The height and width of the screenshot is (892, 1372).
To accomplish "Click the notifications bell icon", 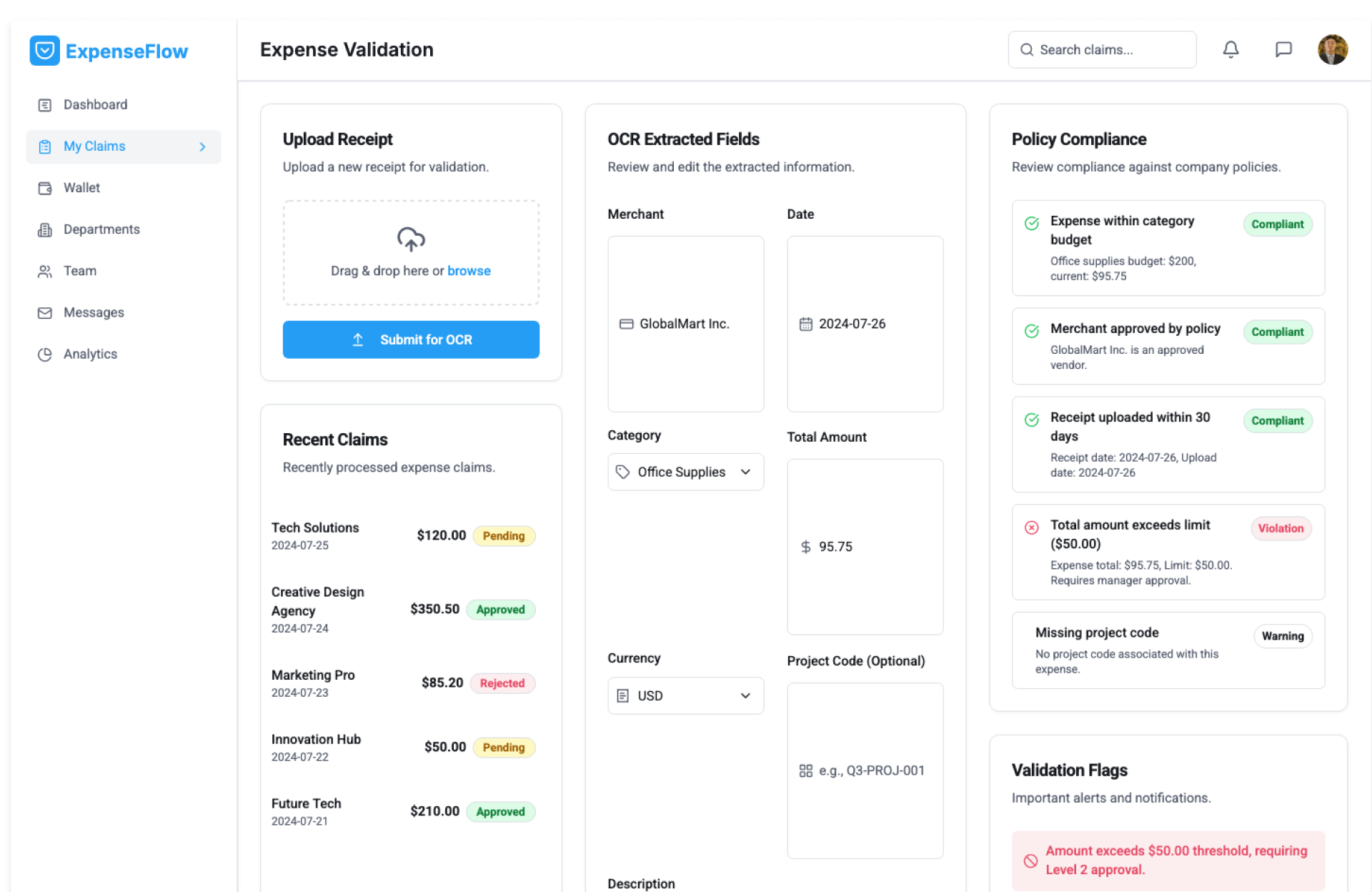I will pyautogui.click(x=1231, y=49).
